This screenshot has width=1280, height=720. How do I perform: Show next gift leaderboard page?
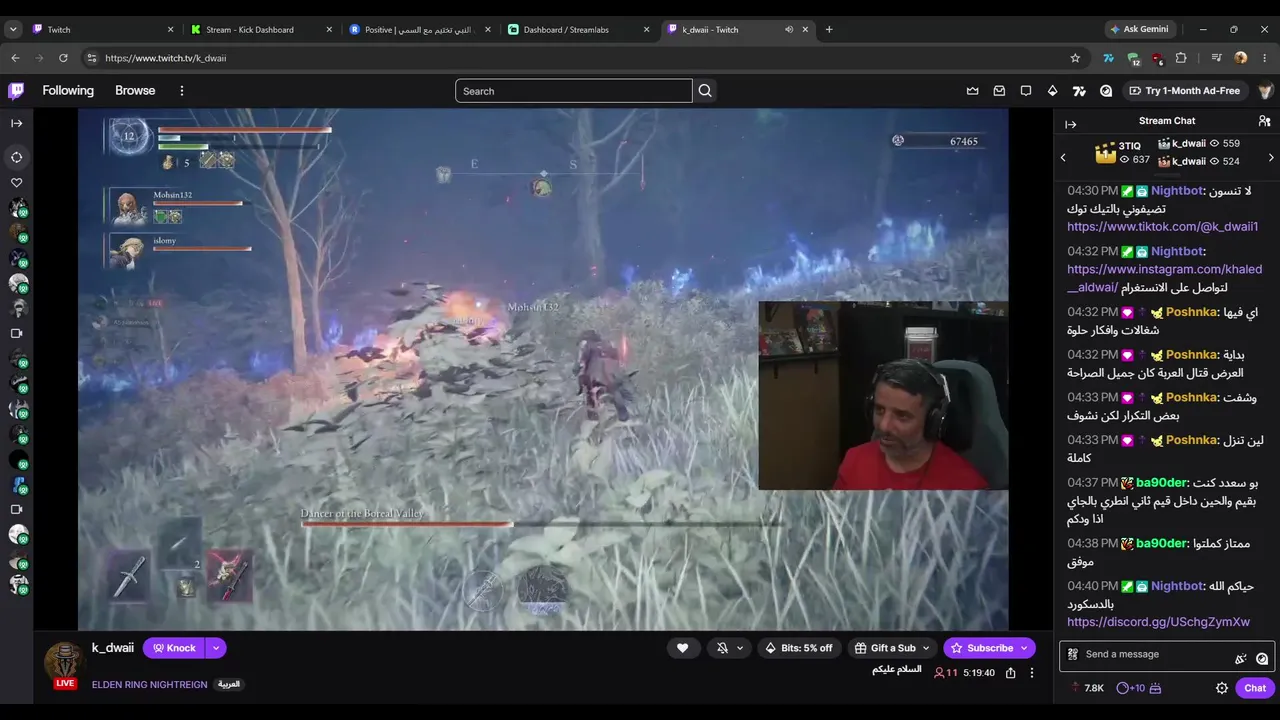coord(1271,157)
